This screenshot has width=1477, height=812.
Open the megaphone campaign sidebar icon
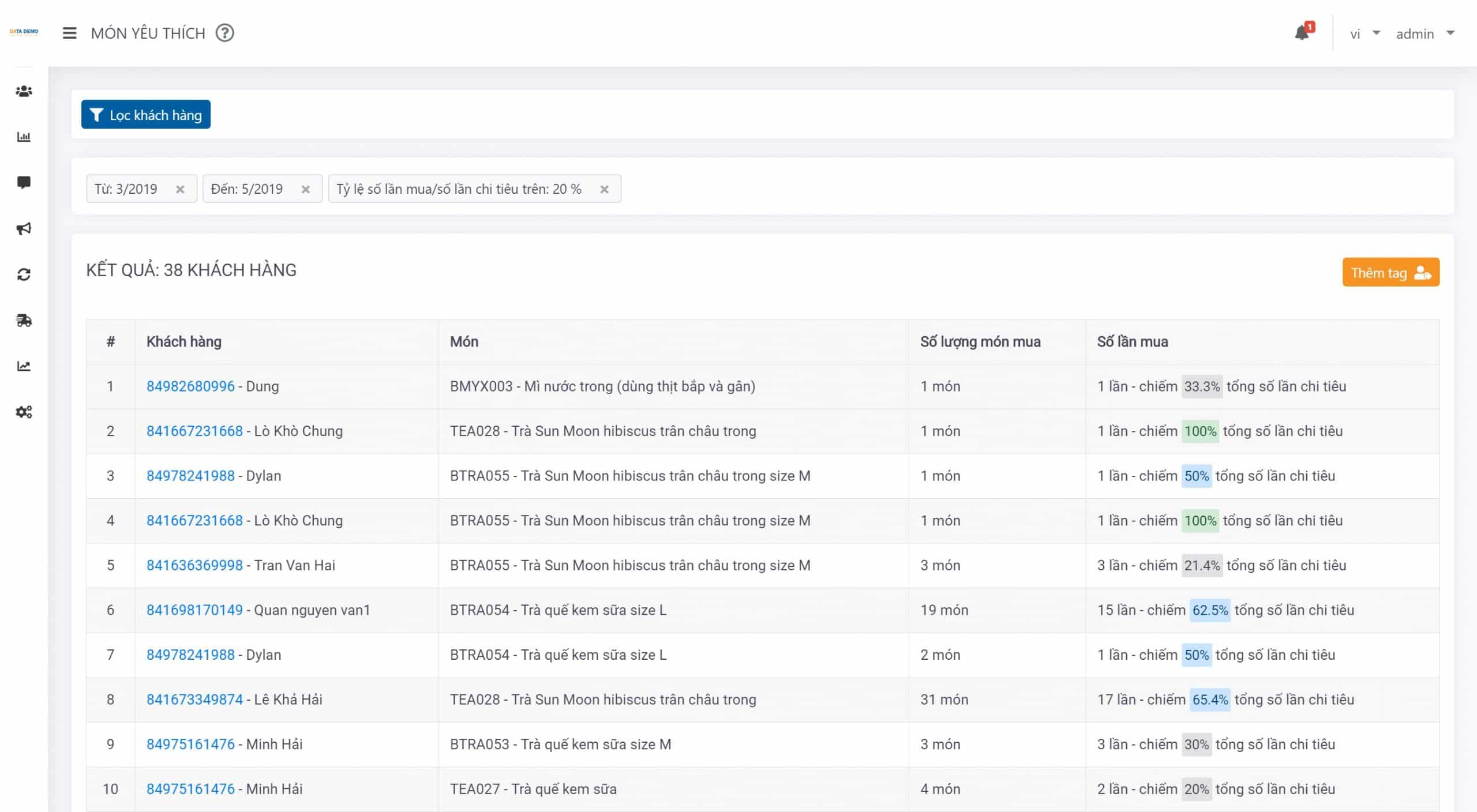(24, 229)
